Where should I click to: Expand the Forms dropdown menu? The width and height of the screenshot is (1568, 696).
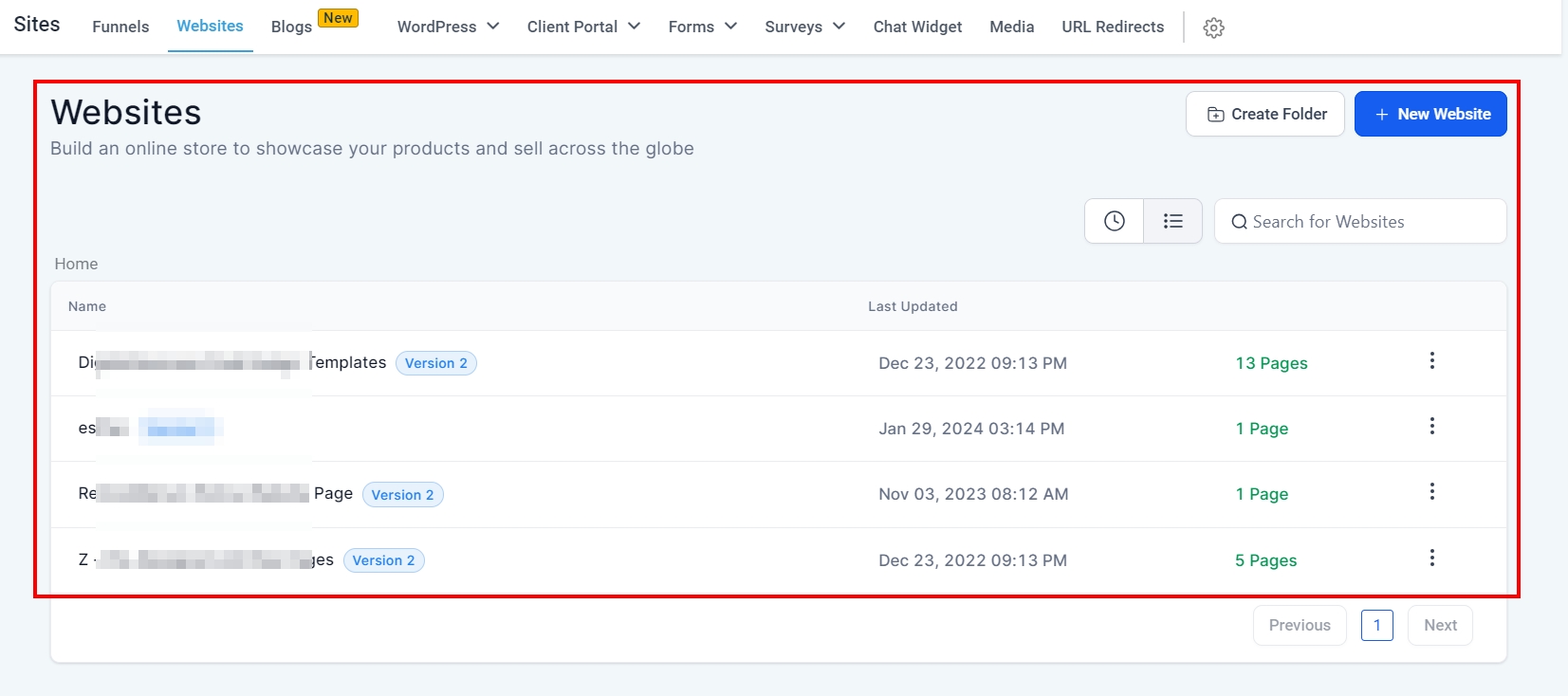pos(702,27)
